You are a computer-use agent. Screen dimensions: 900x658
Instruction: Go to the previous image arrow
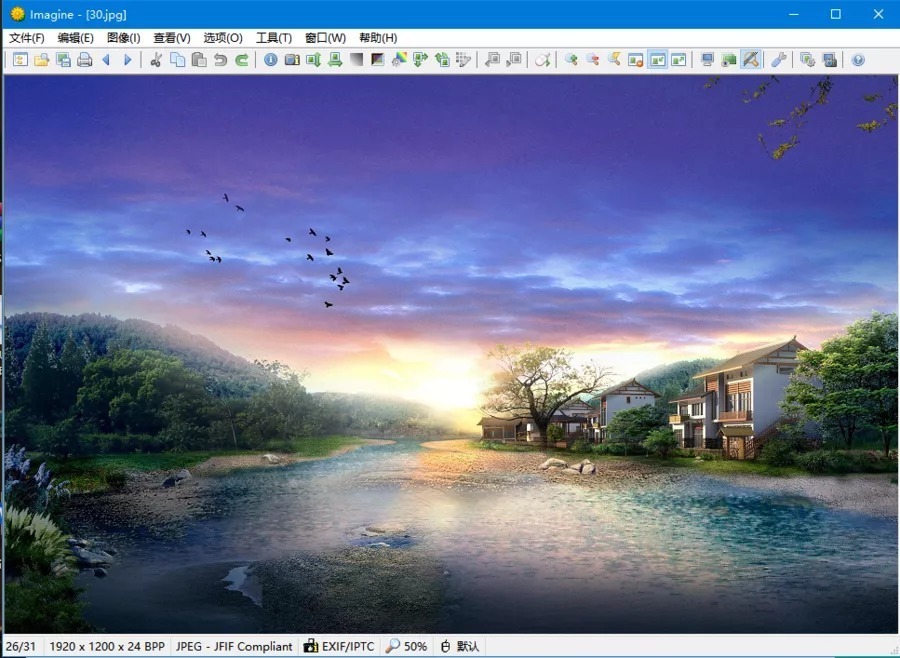pos(106,60)
